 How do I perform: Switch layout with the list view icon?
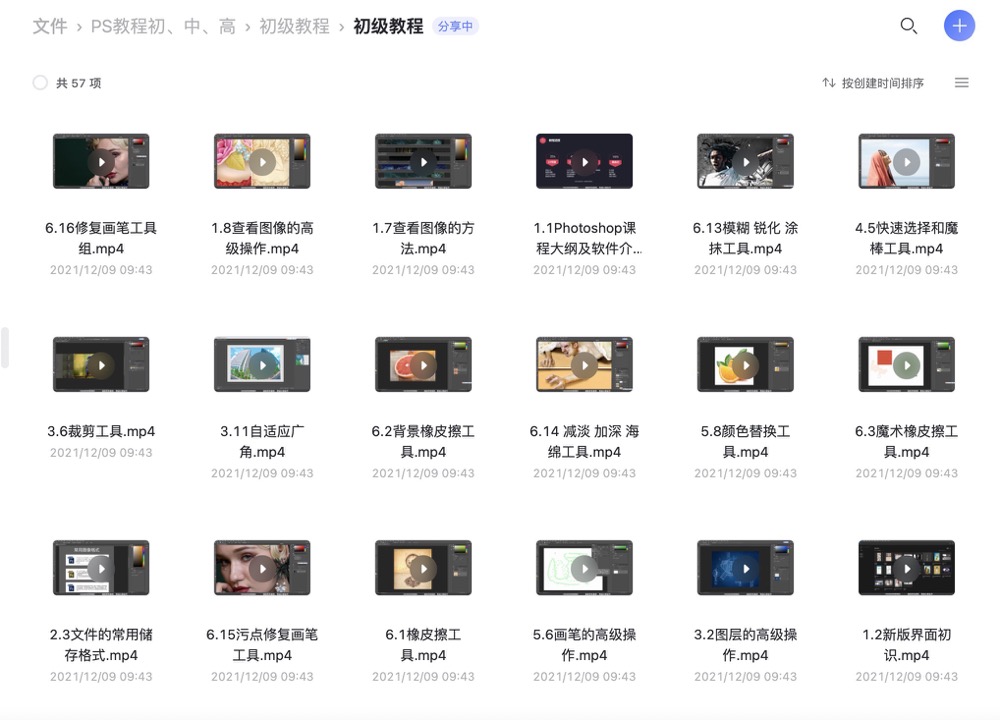tap(961, 83)
